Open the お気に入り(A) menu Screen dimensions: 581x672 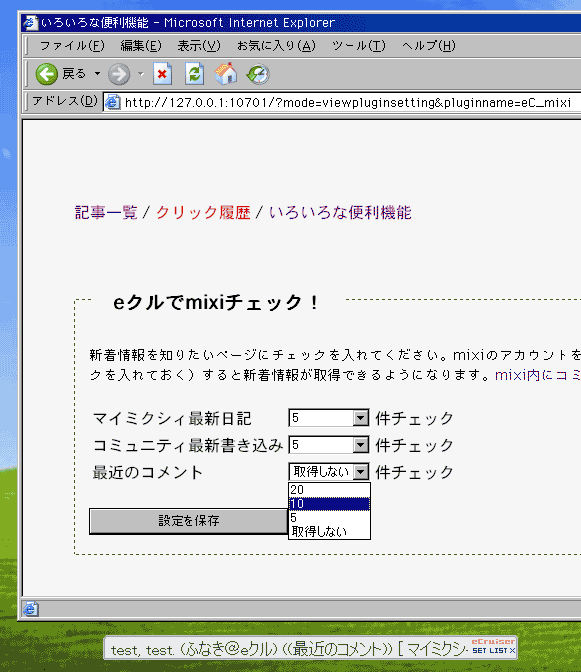click(x=276, y=45)
